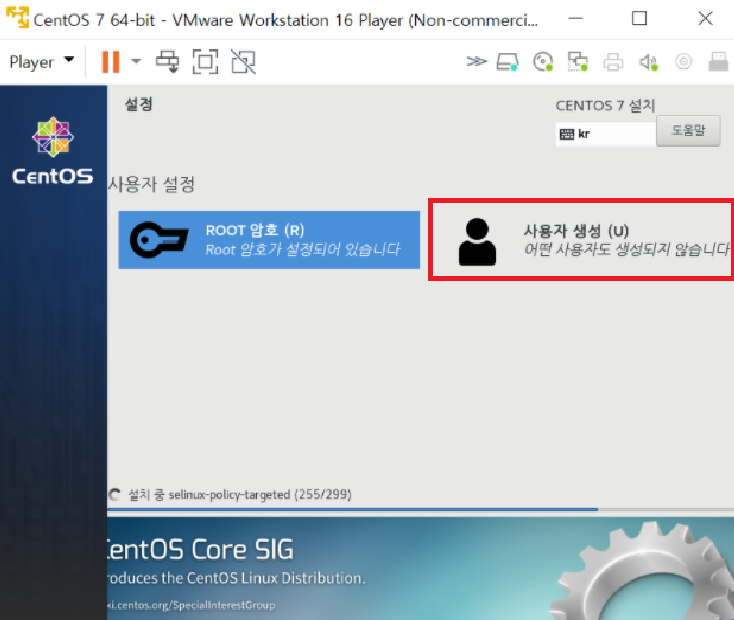The width and height of the screenshot is (734, 620).
Task: Click the Send Ctrl+Alt+Del icon
Action: [x=168, y=61]
